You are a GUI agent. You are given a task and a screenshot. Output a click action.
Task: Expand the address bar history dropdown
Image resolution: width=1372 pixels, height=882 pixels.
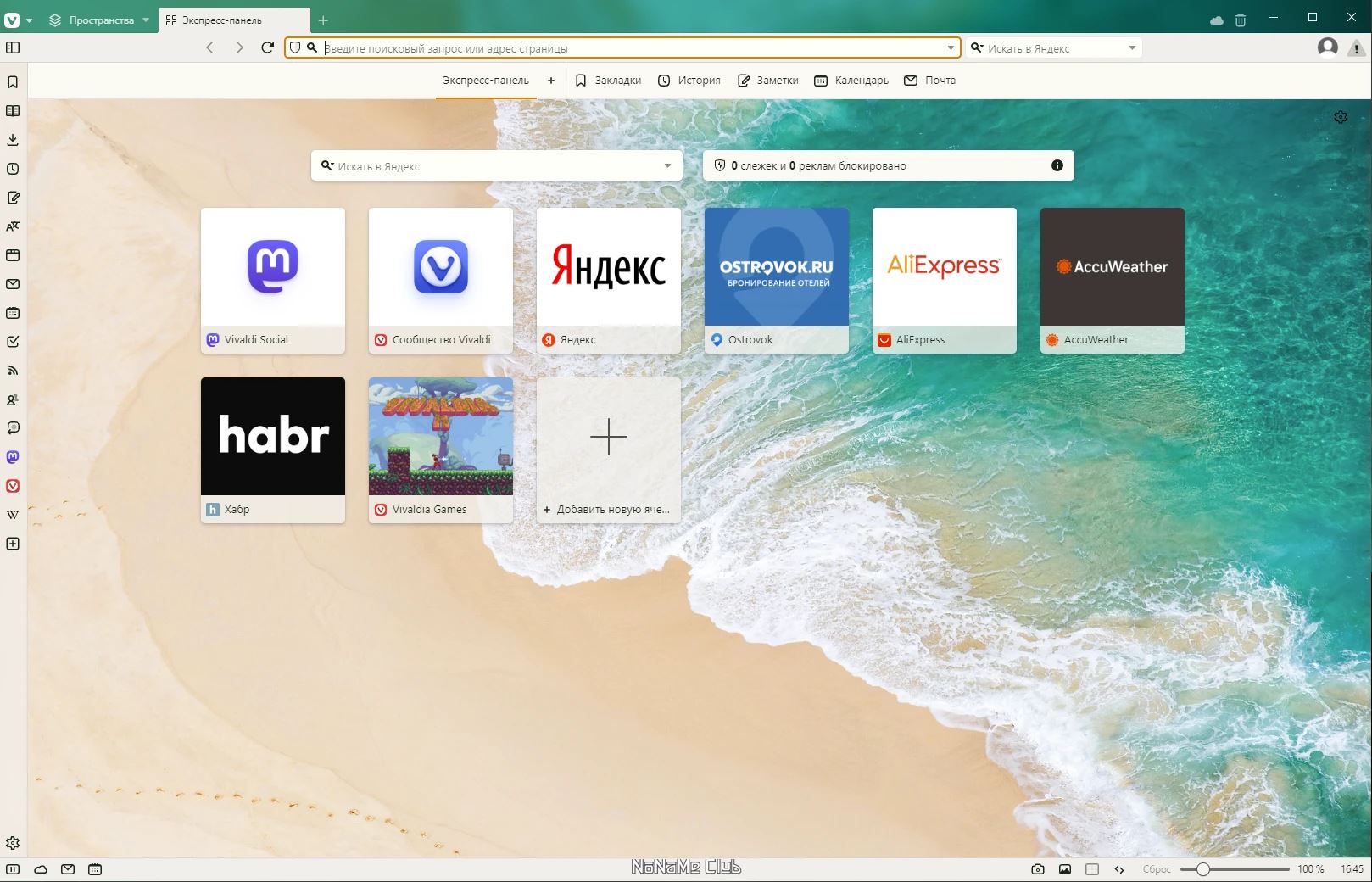(x=951, y=47)
